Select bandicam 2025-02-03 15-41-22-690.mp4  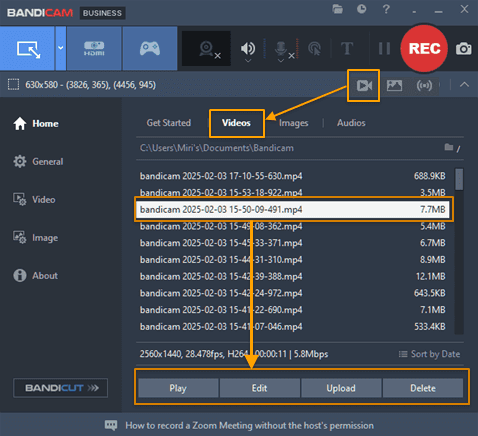[x=293, y=310]
